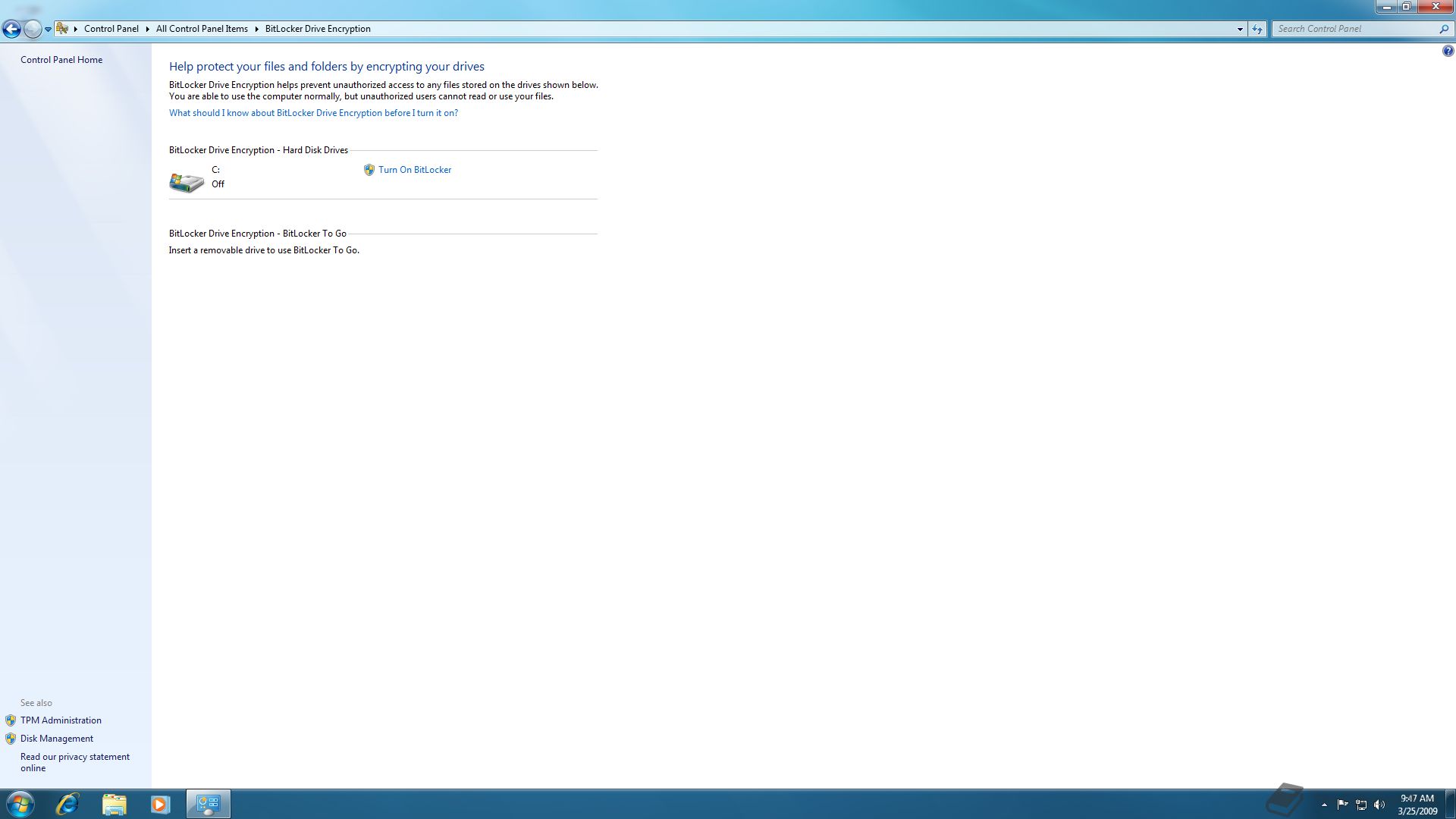Open Action Center flag icon

tap(1342, 805)
